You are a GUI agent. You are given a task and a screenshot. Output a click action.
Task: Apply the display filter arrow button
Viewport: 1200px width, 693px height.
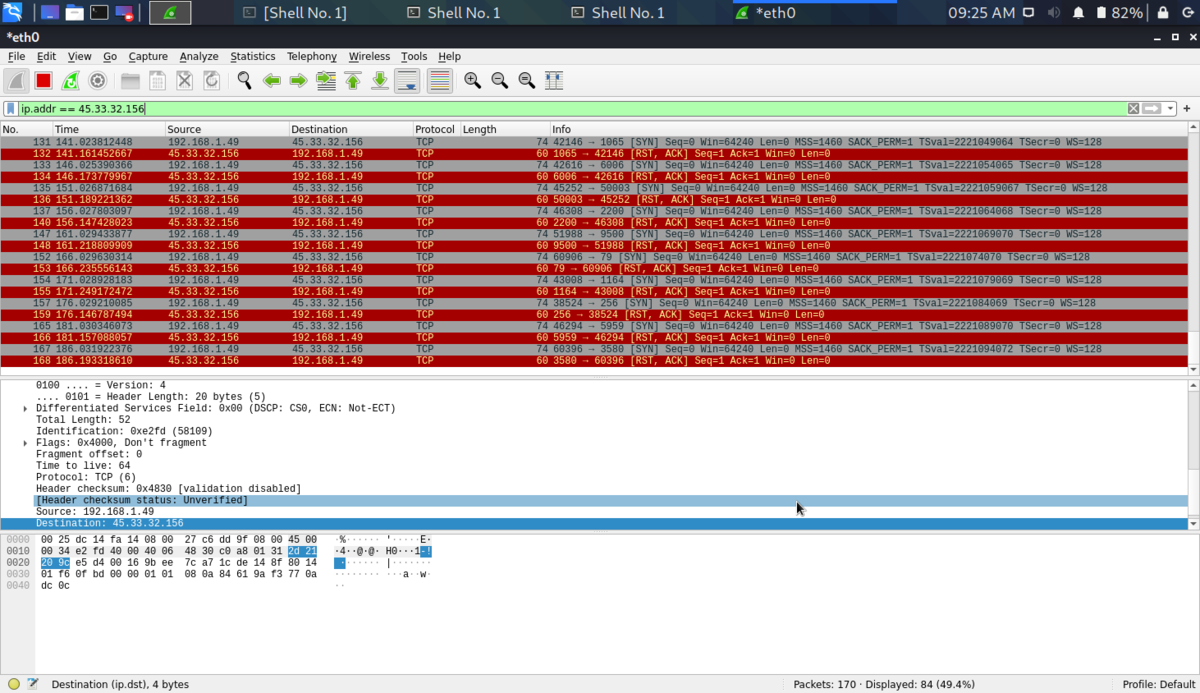coord(1152,108)
